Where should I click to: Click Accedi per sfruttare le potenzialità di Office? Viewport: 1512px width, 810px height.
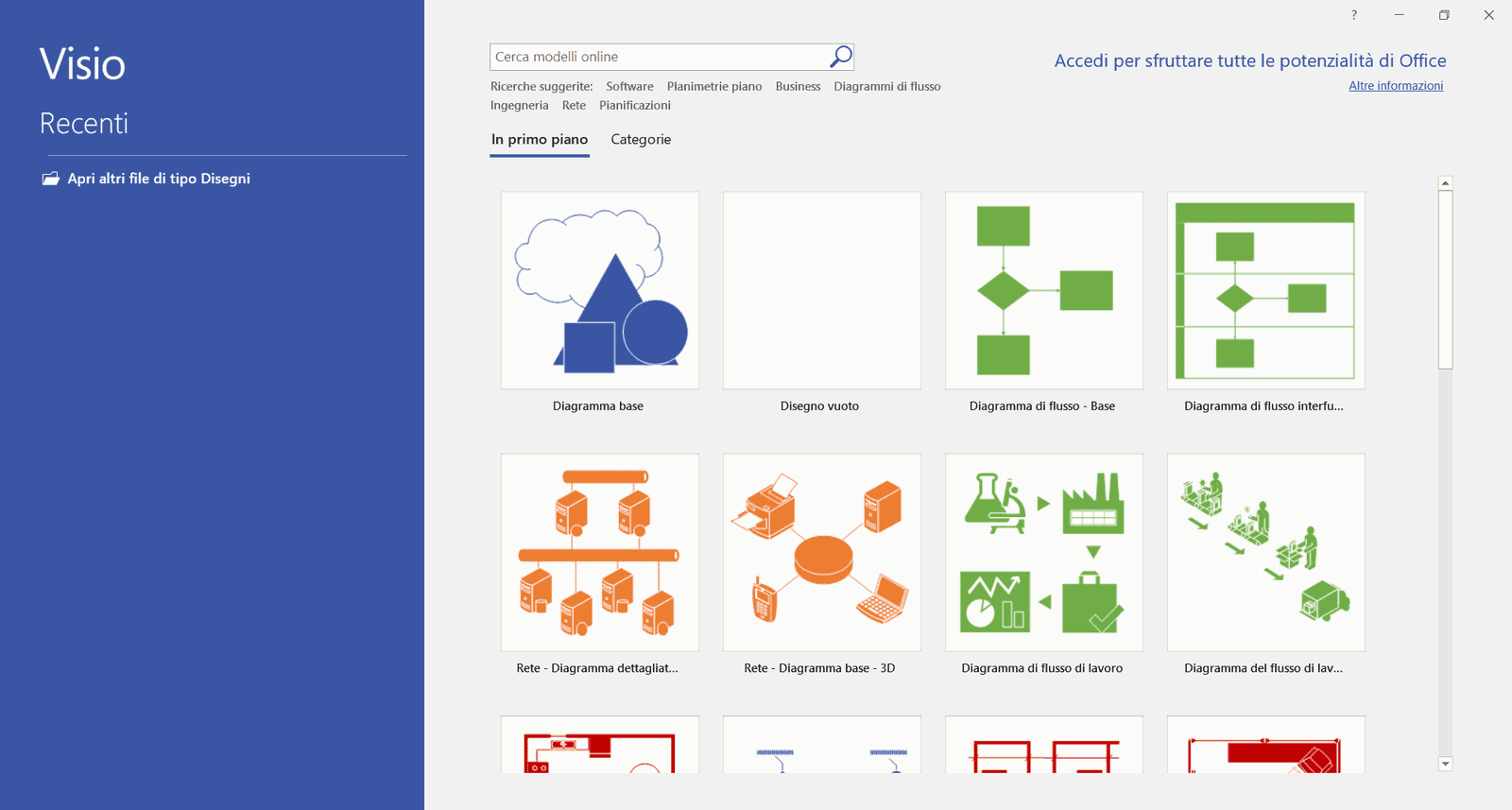[x=1250, y=60]
